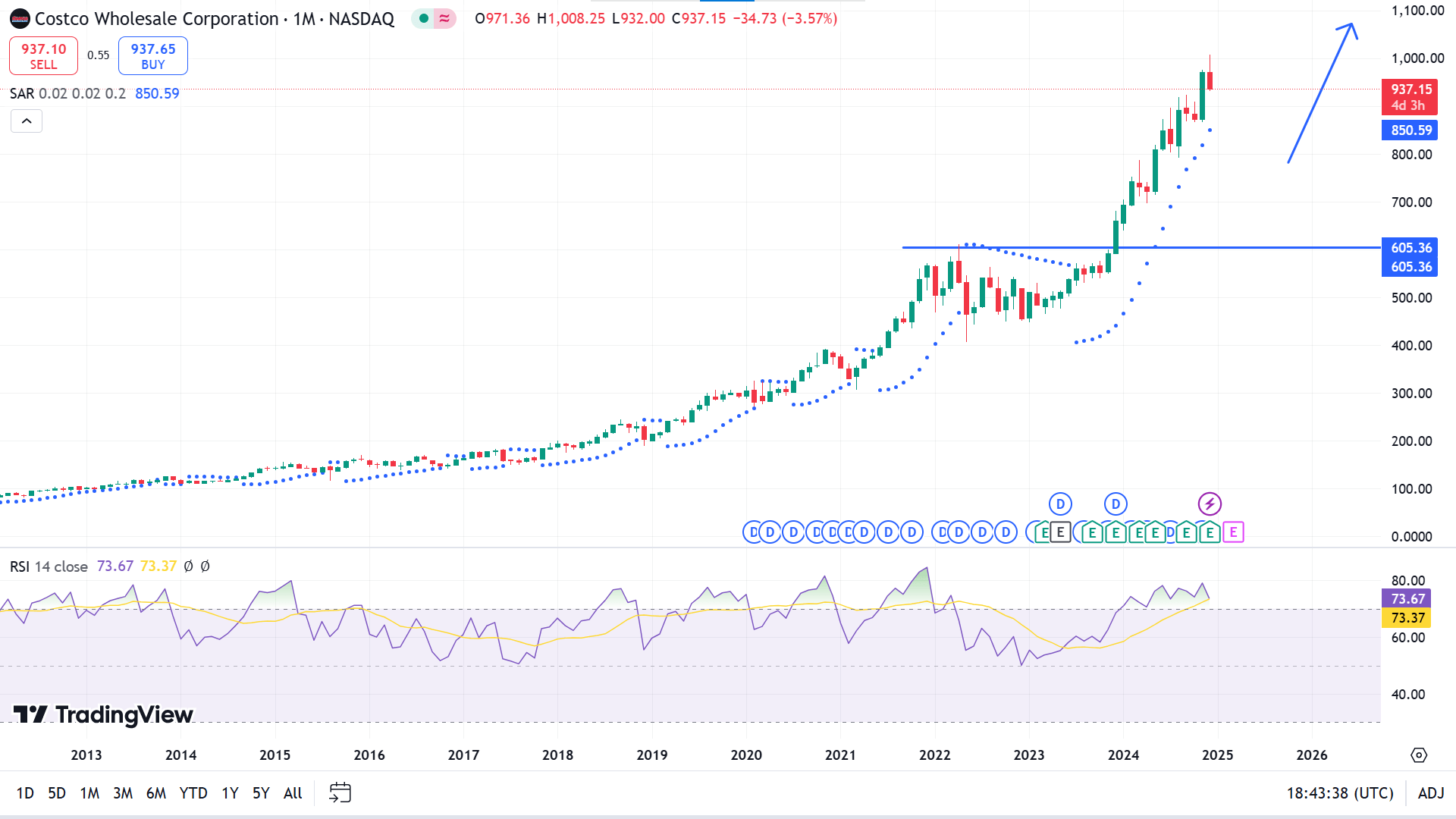This screenshot has width=1456, height=819.
Task: Click the close value C937.15 in header
Action: pyautogui.click(x=698, y=19)
